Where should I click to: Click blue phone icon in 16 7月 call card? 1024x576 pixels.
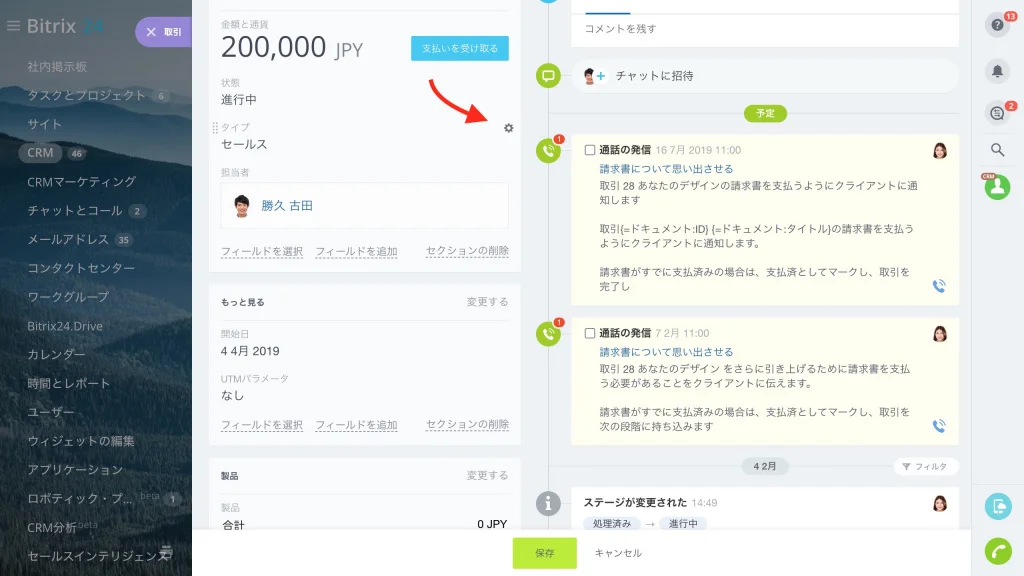pos(939,286)
